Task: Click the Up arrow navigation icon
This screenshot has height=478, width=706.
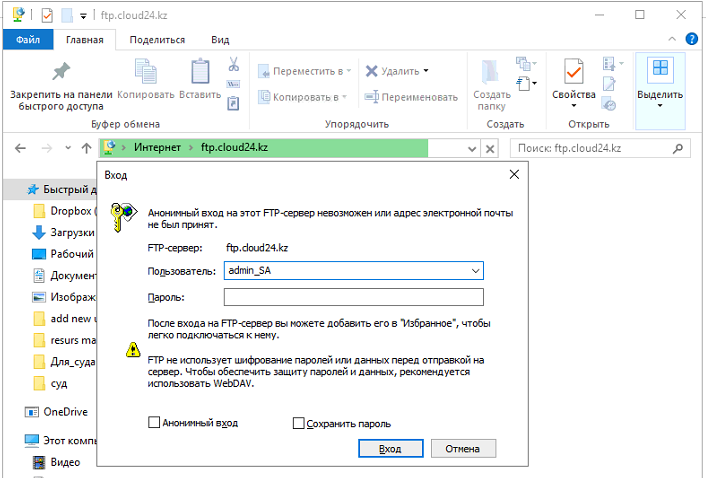Action: tap(86, 148)
